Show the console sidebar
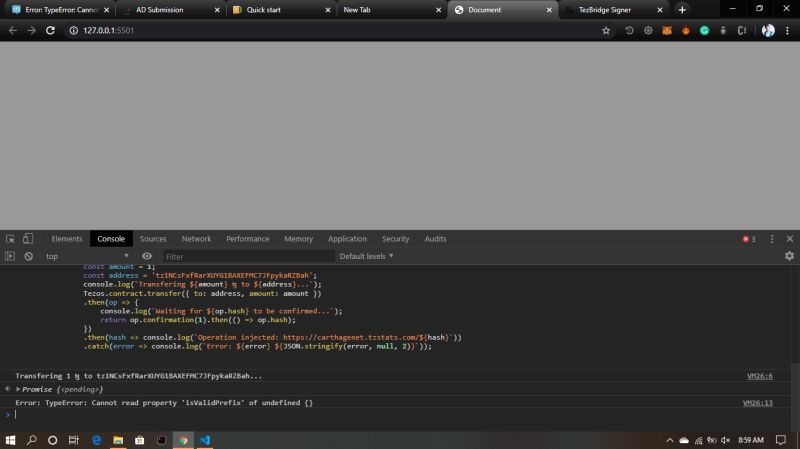The width and height of the screenshot is (800, 449). click(x=10, y=256)
